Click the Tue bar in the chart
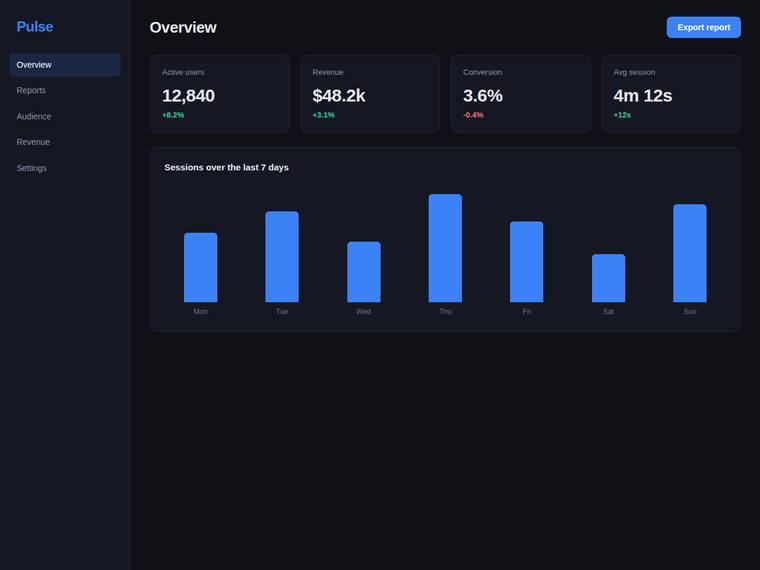This screenshot has width=760, height=570. tap(282, 257)
